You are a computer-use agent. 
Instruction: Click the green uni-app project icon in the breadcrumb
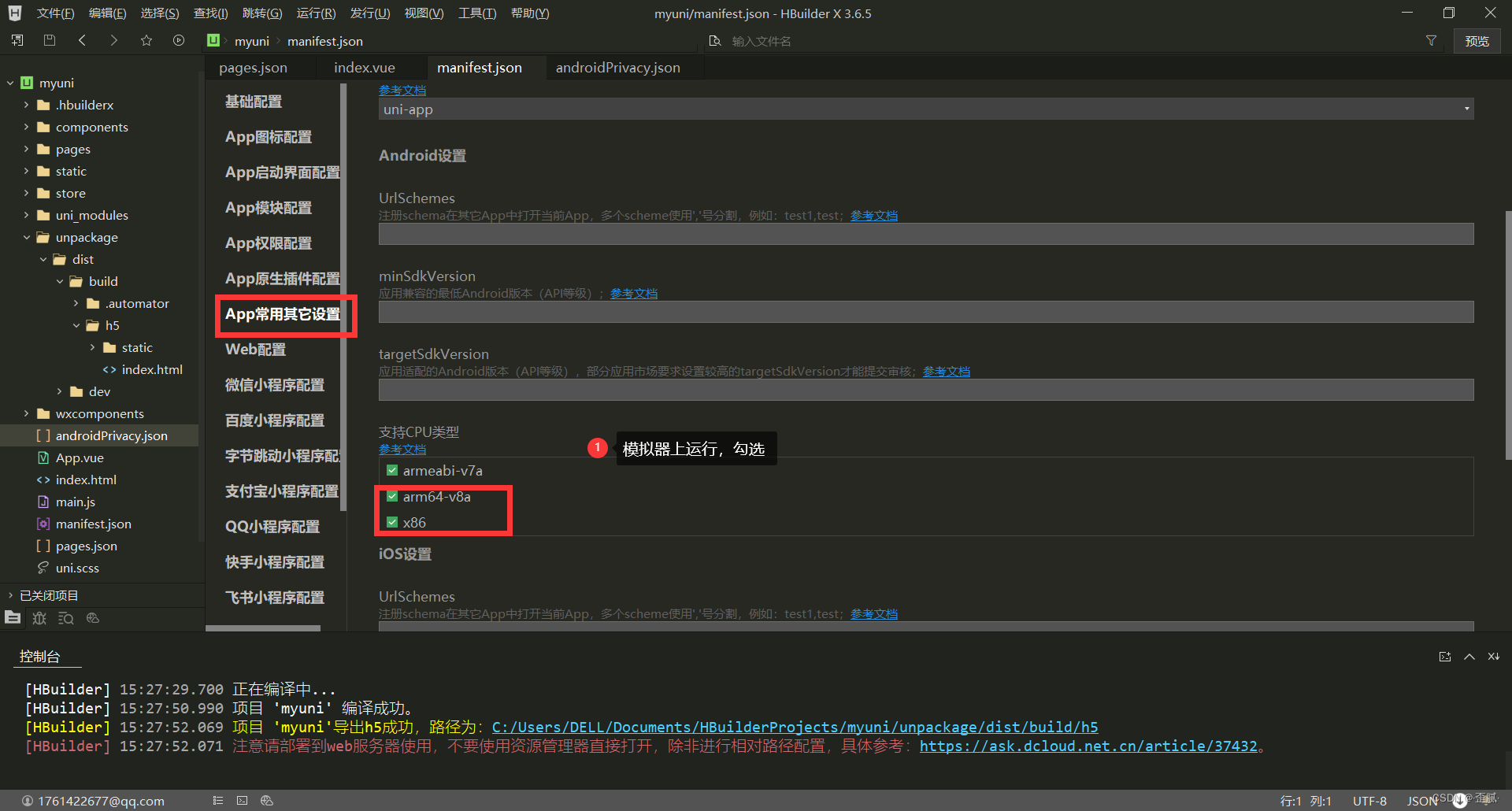213,40
